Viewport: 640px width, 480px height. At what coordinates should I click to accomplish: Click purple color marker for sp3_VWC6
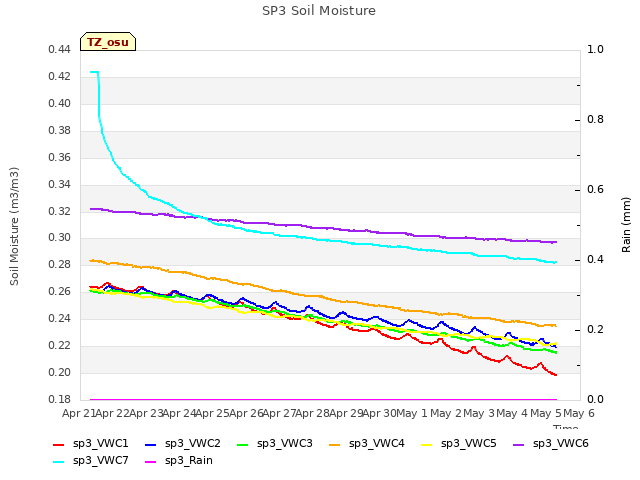[x=519, y=444]
